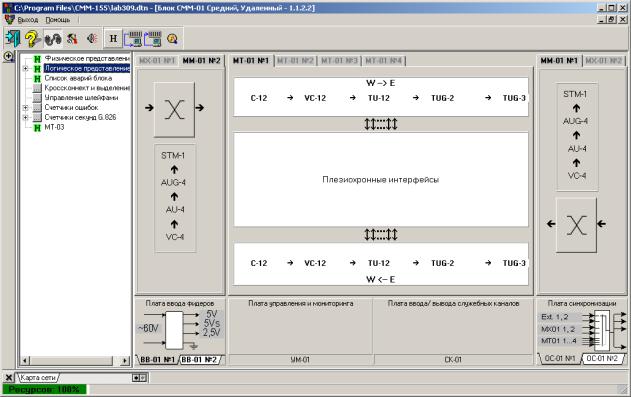Screen dimensions: 631x397
Task: Select Кроссконнект и выделение tree item
Action: [87, 88]
